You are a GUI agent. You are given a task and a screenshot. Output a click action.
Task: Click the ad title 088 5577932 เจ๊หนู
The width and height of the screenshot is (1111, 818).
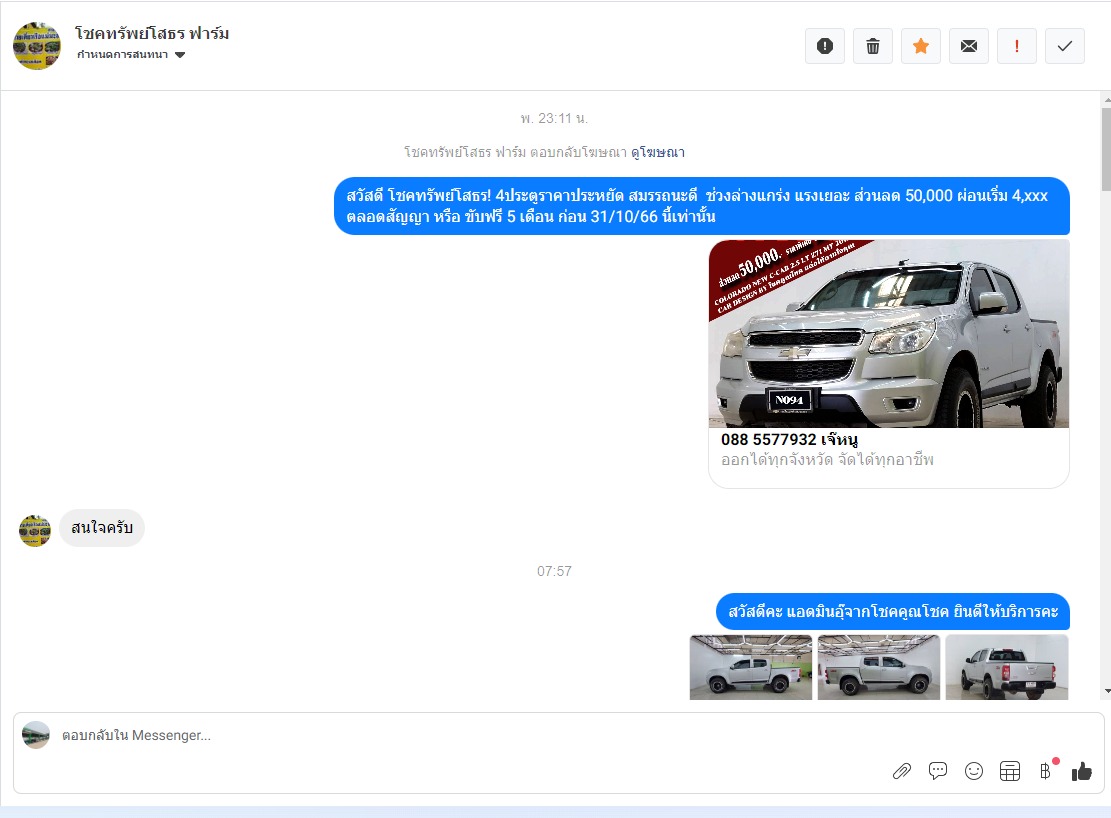point(789,439)
